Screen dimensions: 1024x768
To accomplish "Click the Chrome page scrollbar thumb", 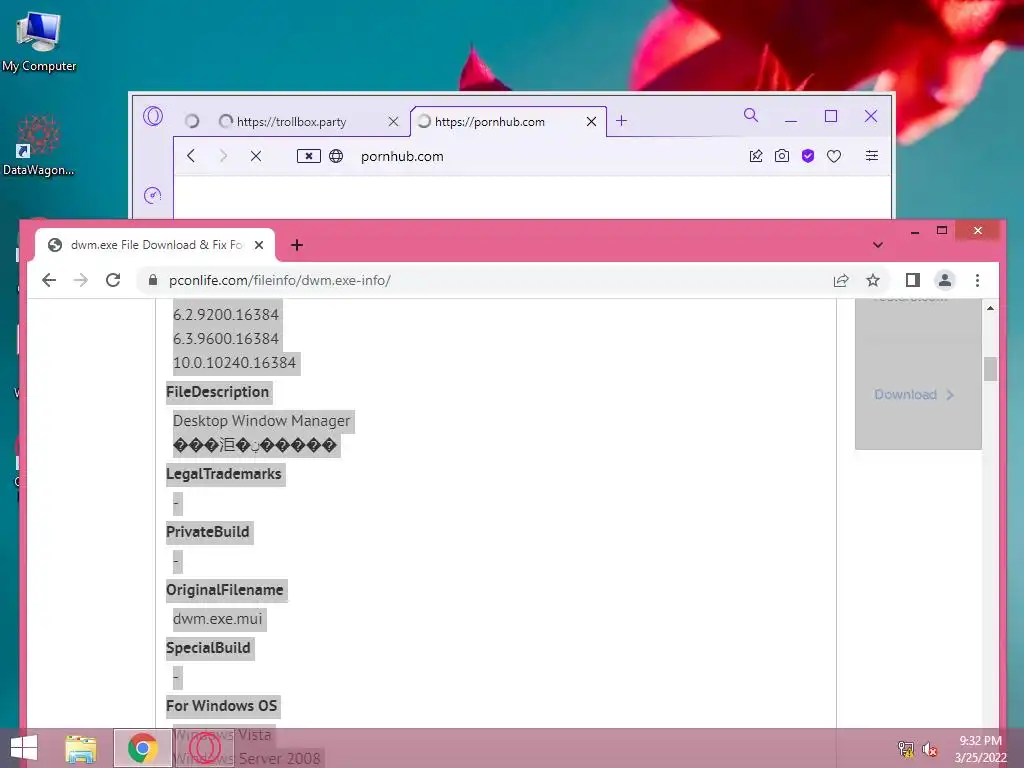I will [x=990, y=369].
